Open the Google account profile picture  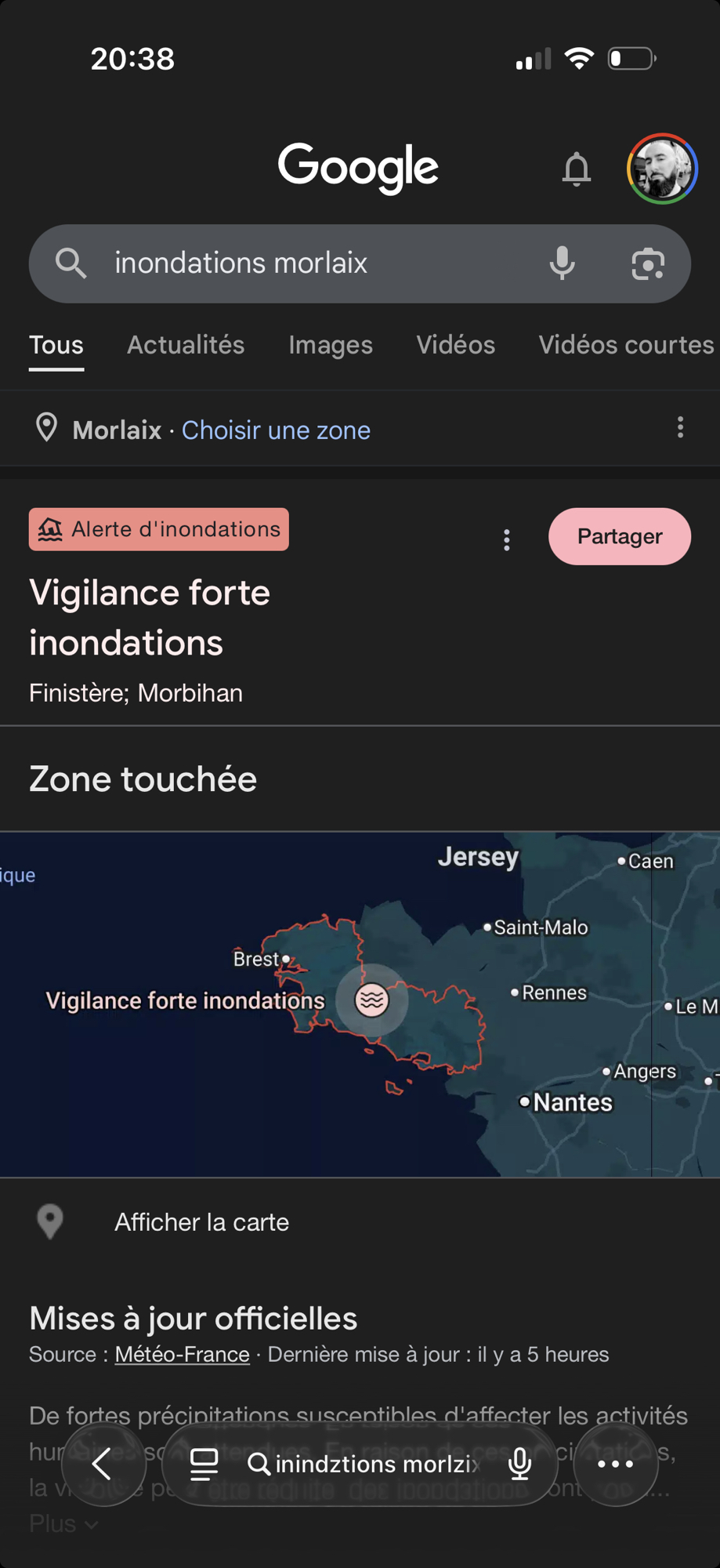pyautogui.click(x=662, y=169)
